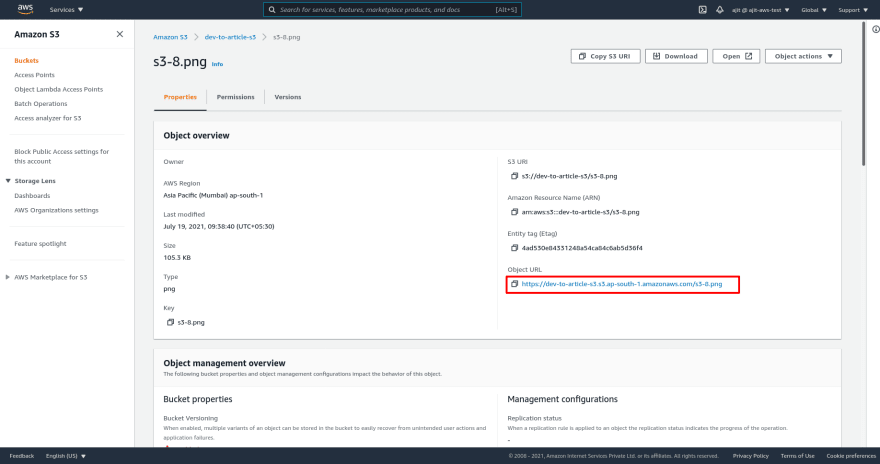Copy the Amazon Resource Name icon
This screenshot has height=464, width=880.
[514, 212]
